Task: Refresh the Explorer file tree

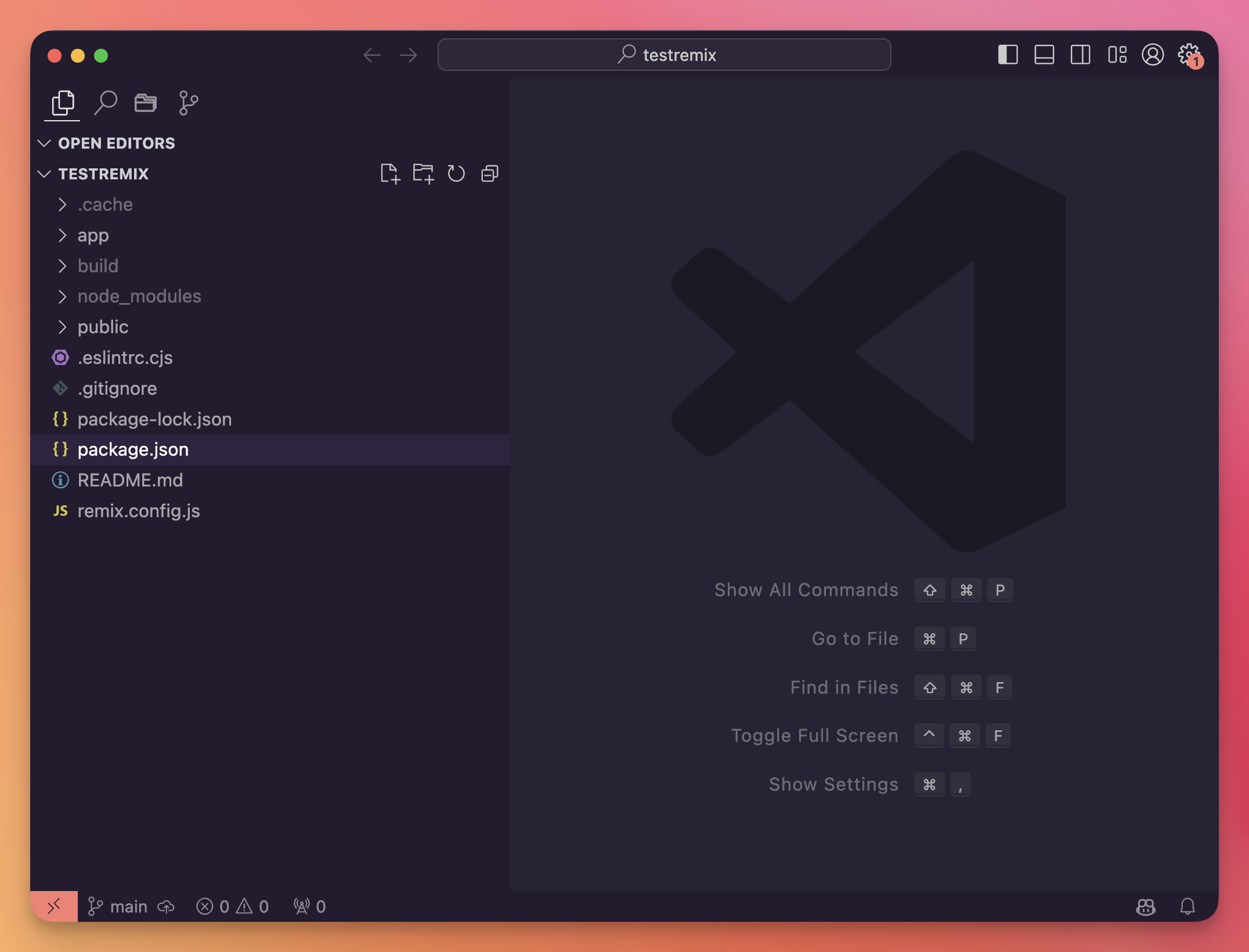Action: pos(456,174)
